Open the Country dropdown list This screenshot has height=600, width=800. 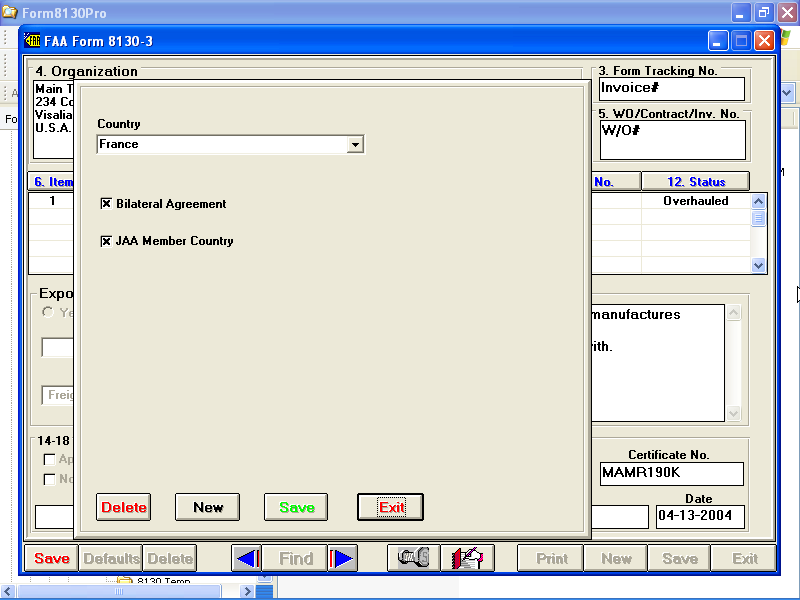tap(354, 145)
